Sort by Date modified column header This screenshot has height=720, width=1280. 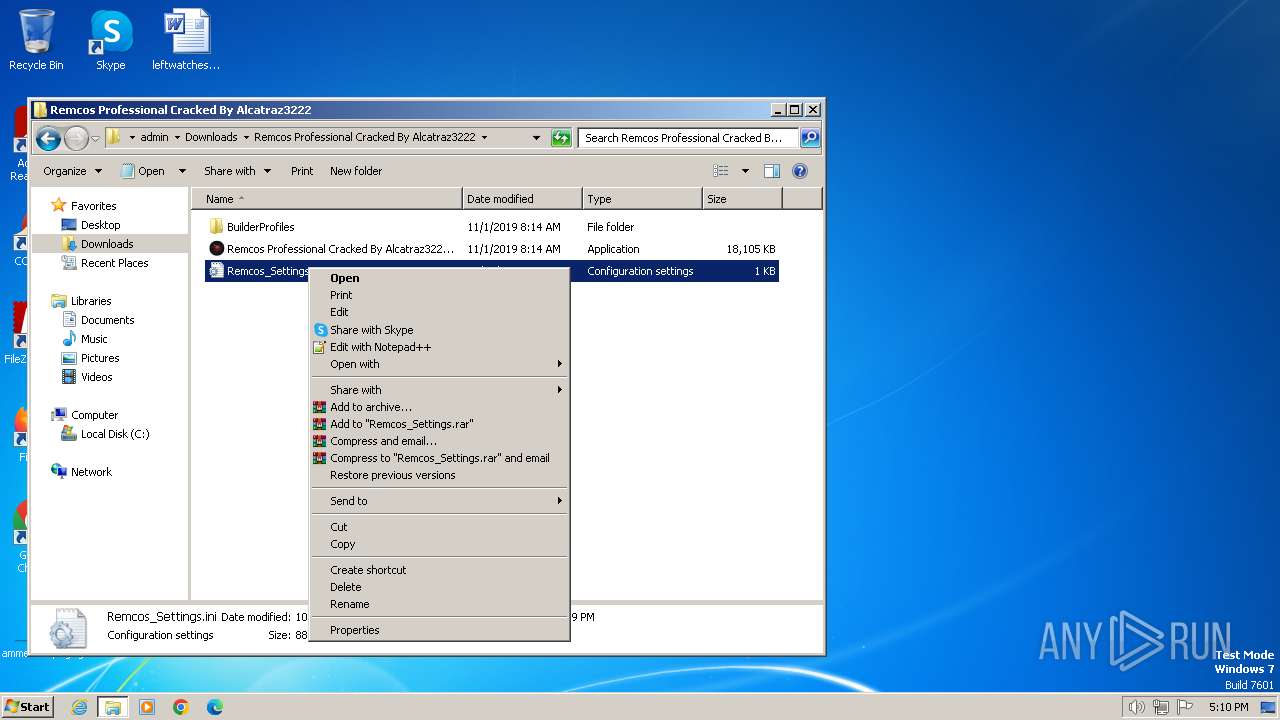point(522,199)
